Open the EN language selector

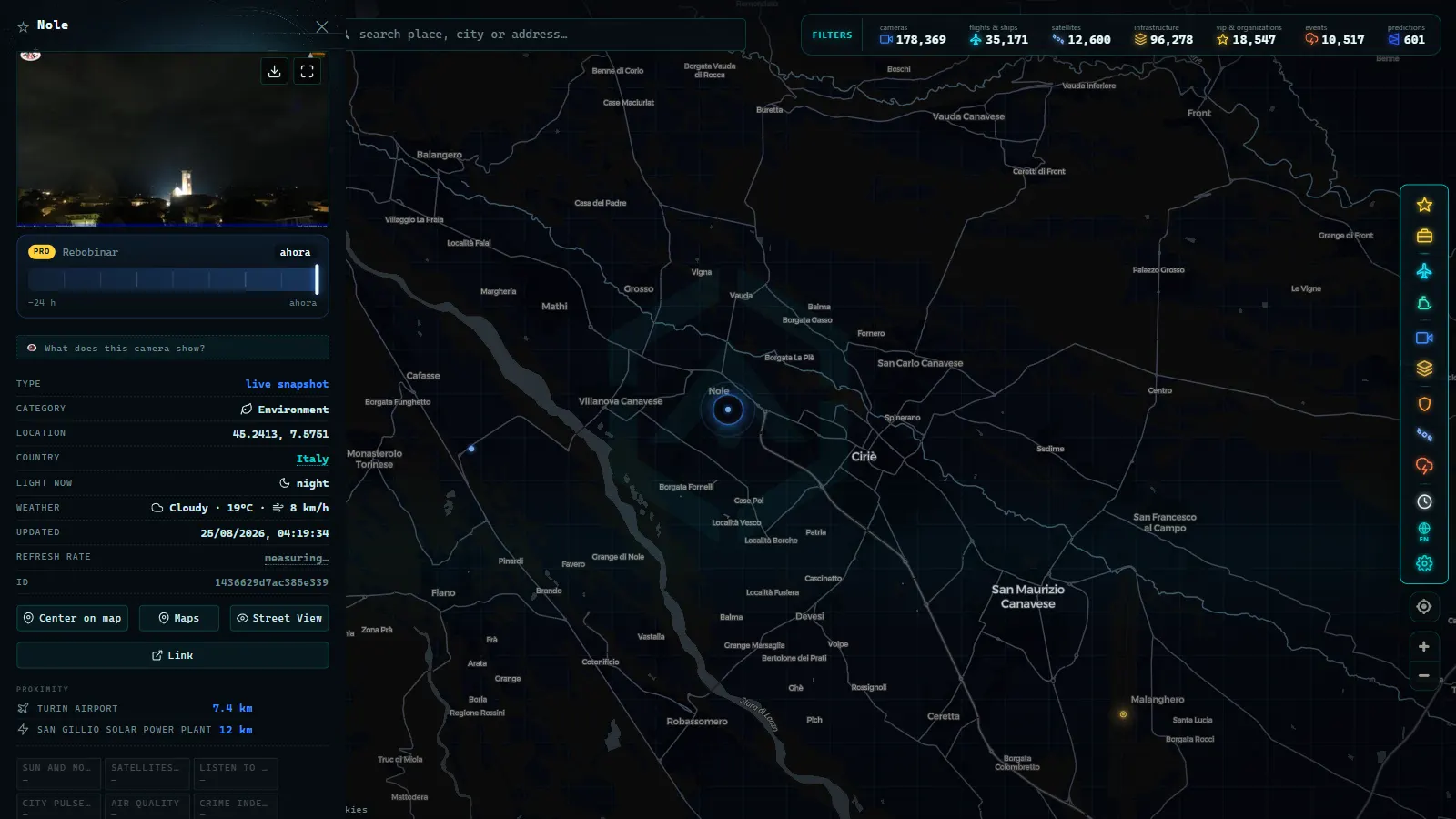[x=1424, y=532]
